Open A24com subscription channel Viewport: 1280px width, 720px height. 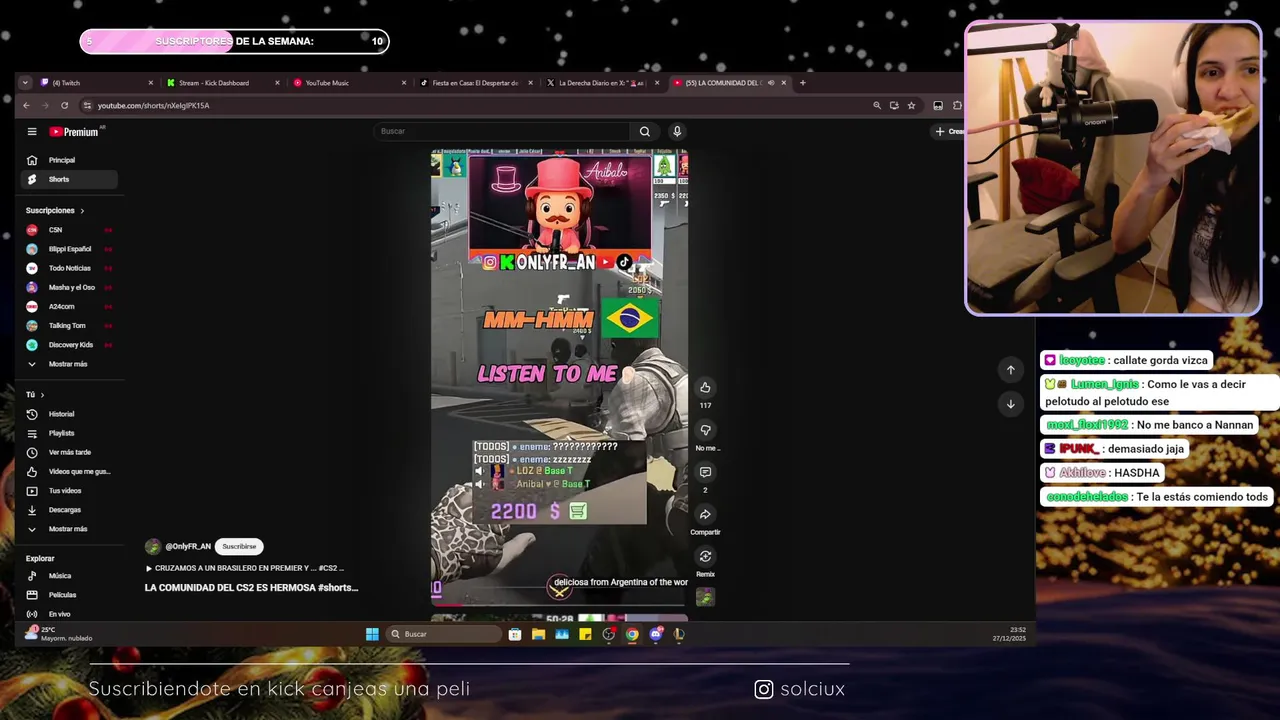[x=70, y=306]
